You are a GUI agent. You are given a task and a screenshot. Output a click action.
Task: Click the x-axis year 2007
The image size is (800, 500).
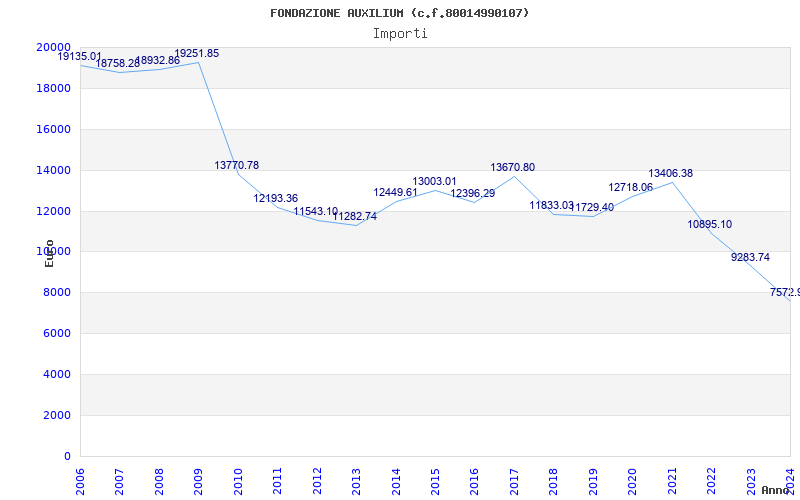click(119, 481)
